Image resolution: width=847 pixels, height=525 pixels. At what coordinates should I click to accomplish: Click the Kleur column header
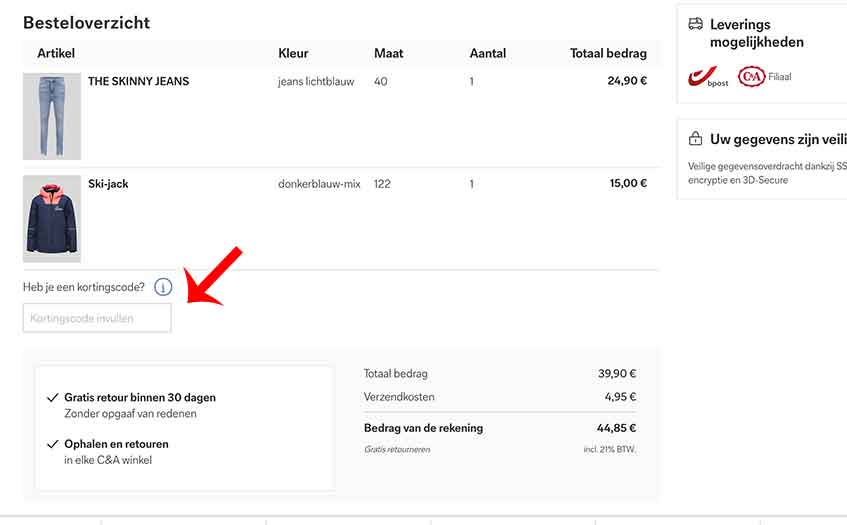293,53
